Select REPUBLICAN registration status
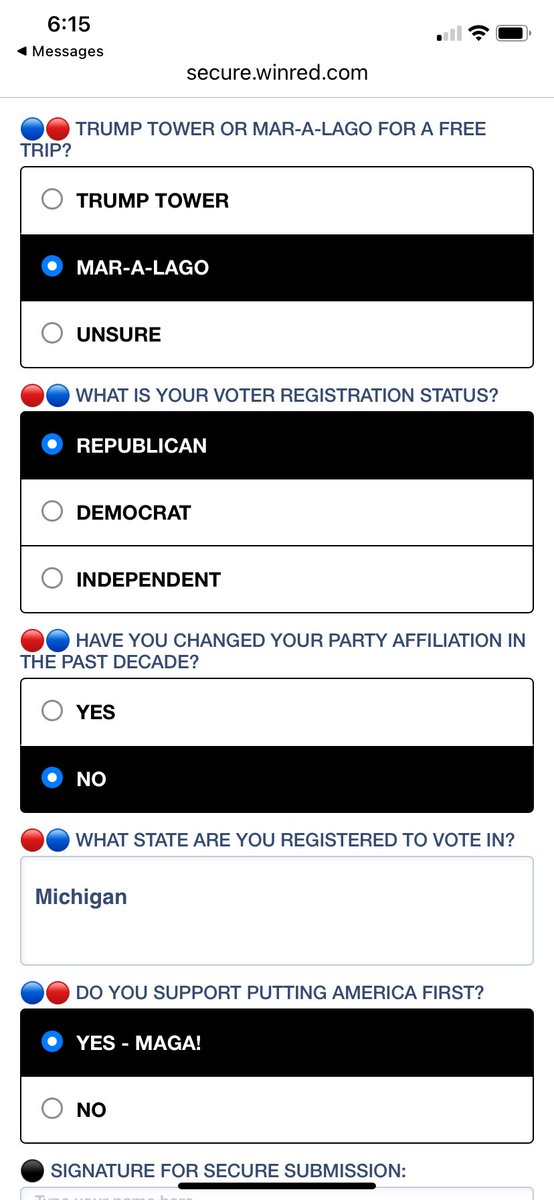The height and width of the screenshot is (1200, 554). pos(277,445)
